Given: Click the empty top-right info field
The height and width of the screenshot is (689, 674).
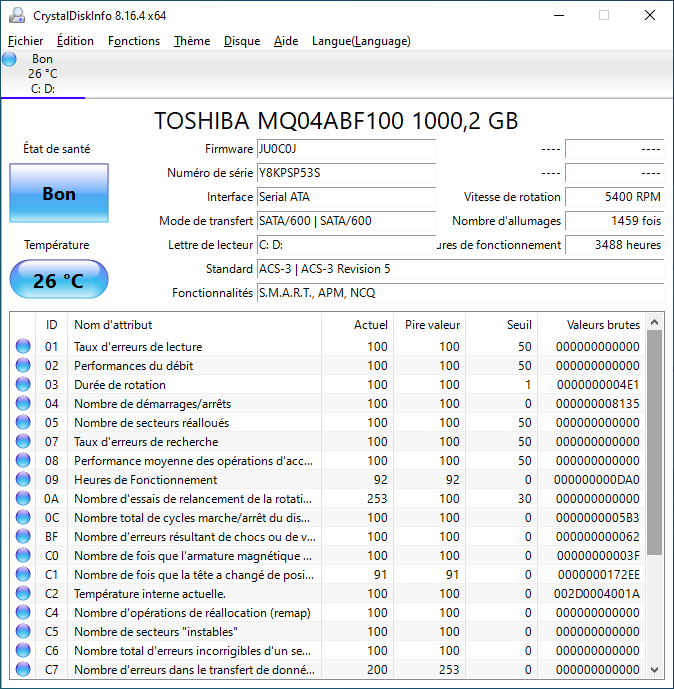Looking at the screenshot, I should coord(614,149).
